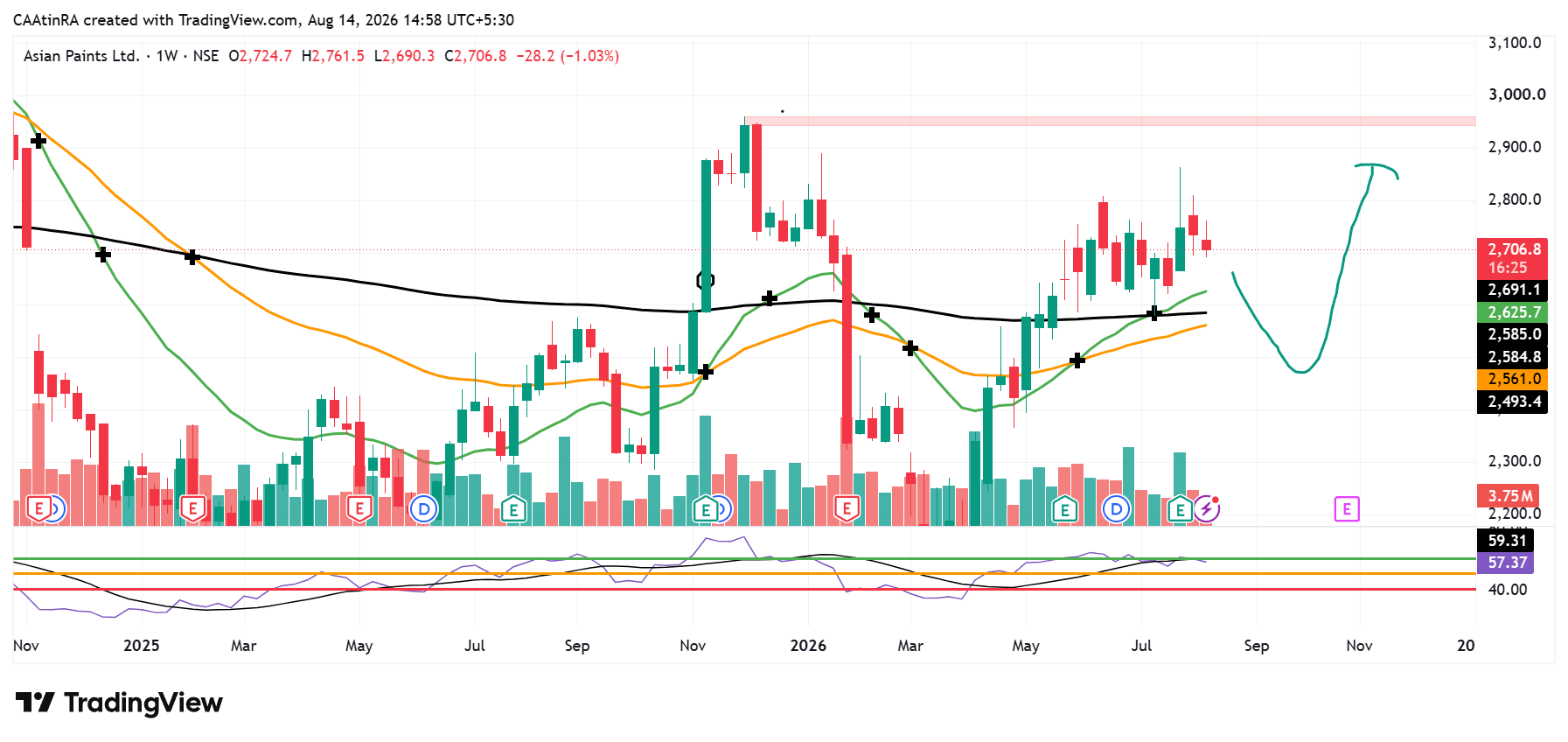1568x742 pixels.
Task: Click the close price C2,706.8 in the header
Action: [x=476, y=56]
